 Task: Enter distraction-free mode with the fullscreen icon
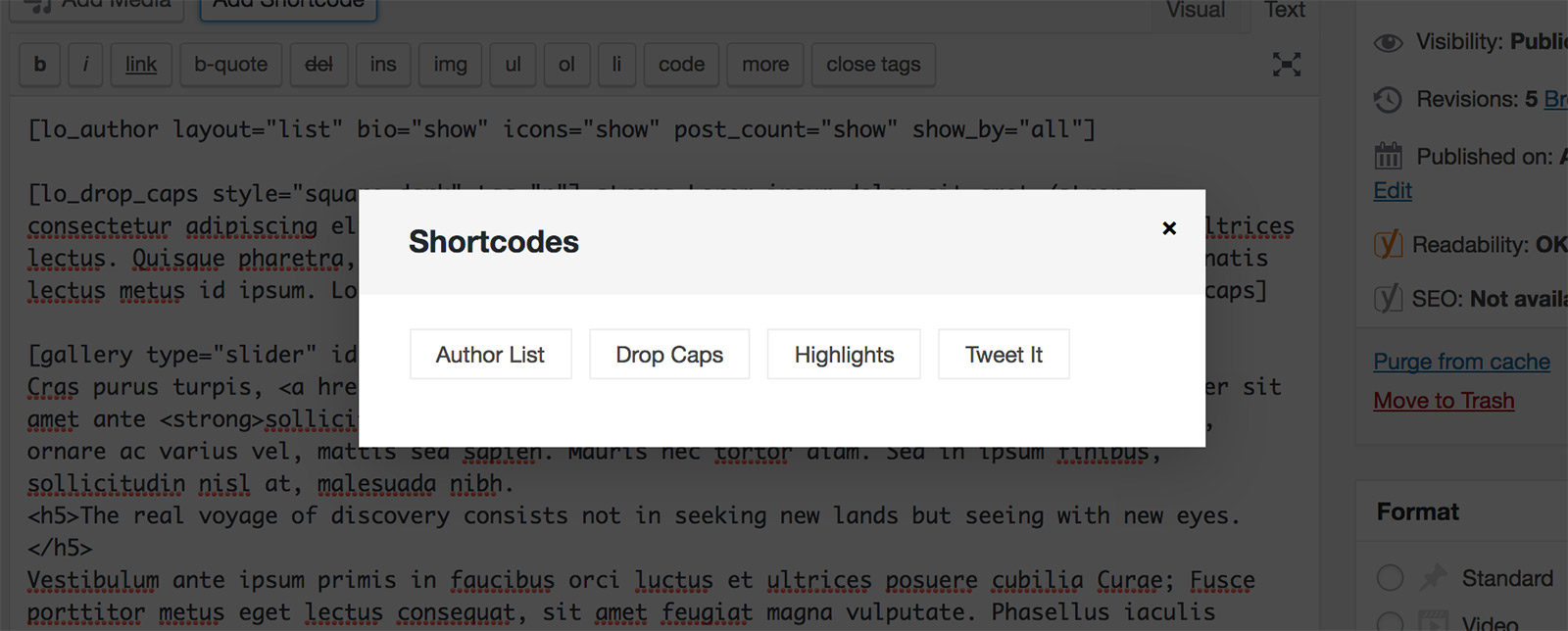(1287, 64)
